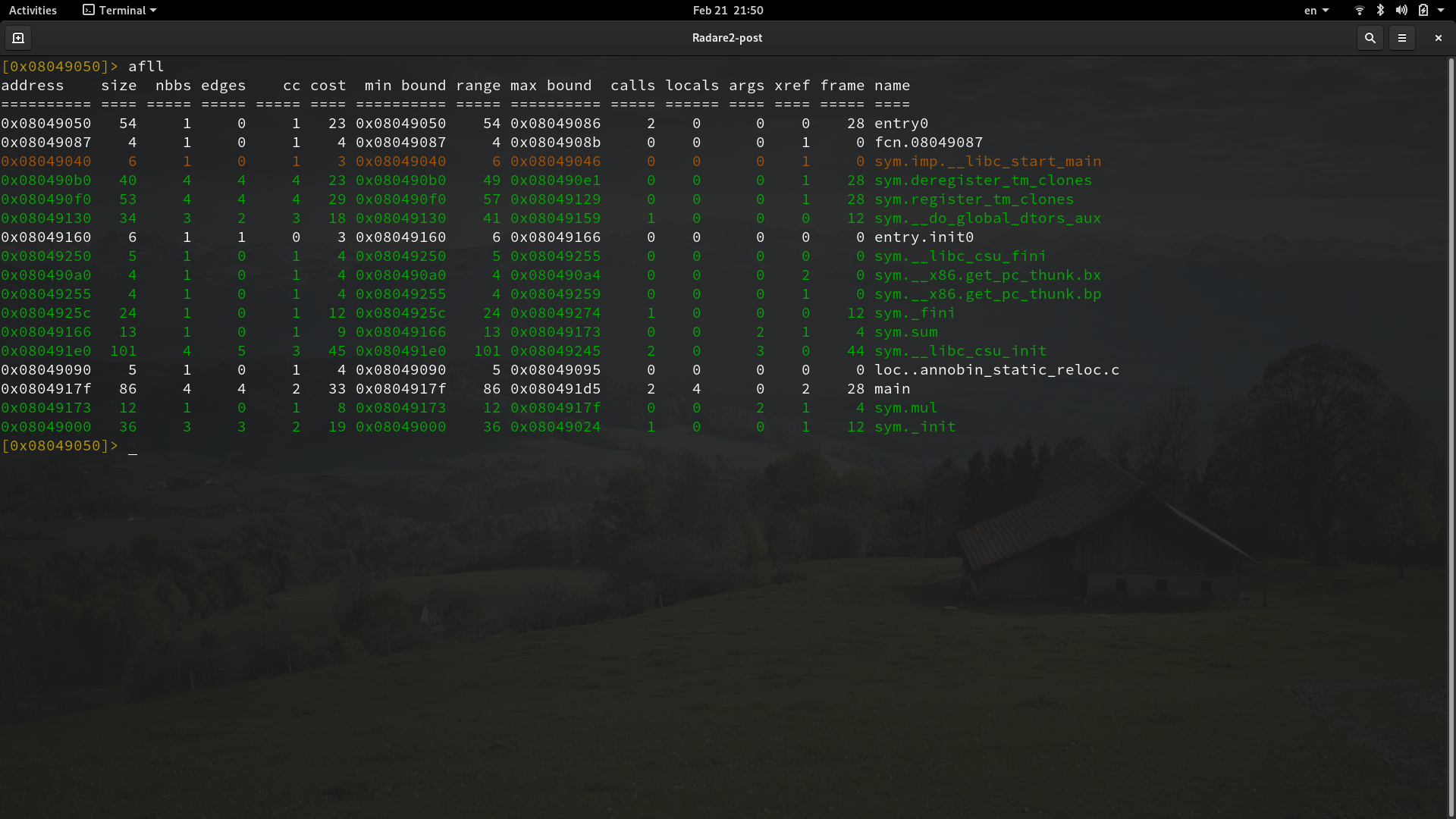Click the afll command text
The width and height of the screenshot is (1456, 819).
pos(146,66)
